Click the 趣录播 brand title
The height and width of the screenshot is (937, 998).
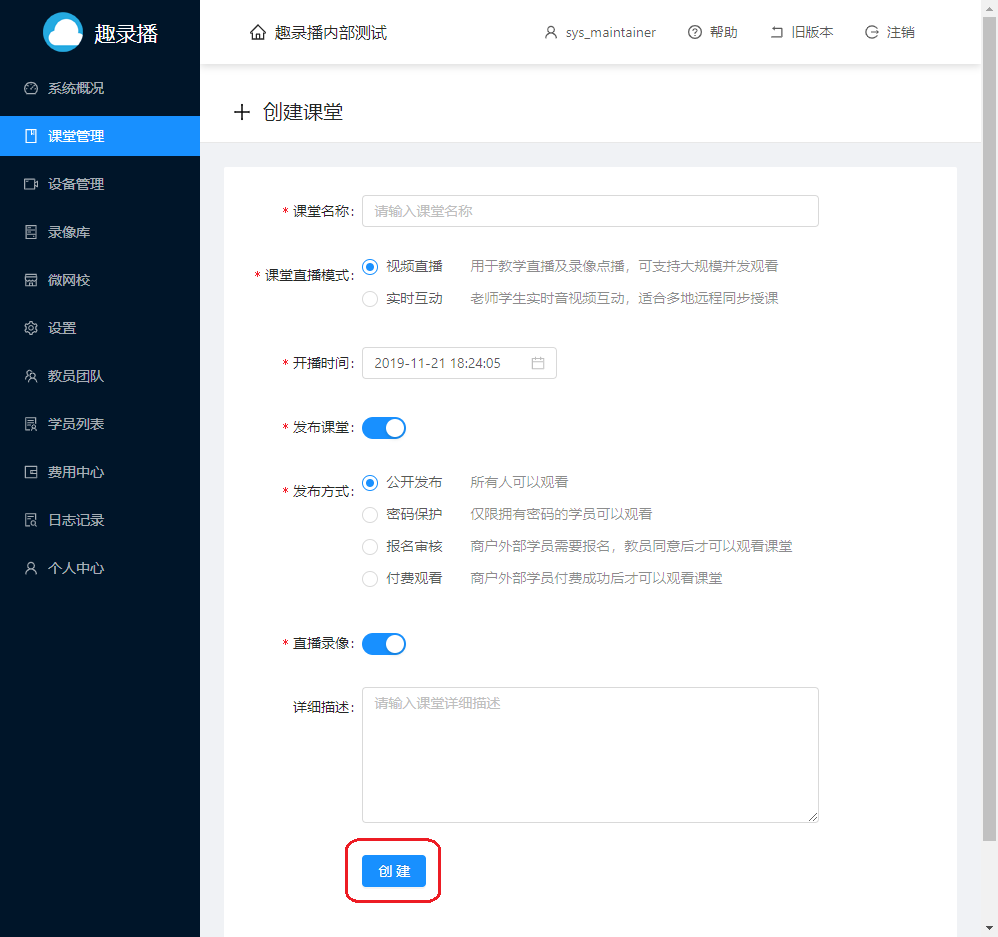coord(125,34)
